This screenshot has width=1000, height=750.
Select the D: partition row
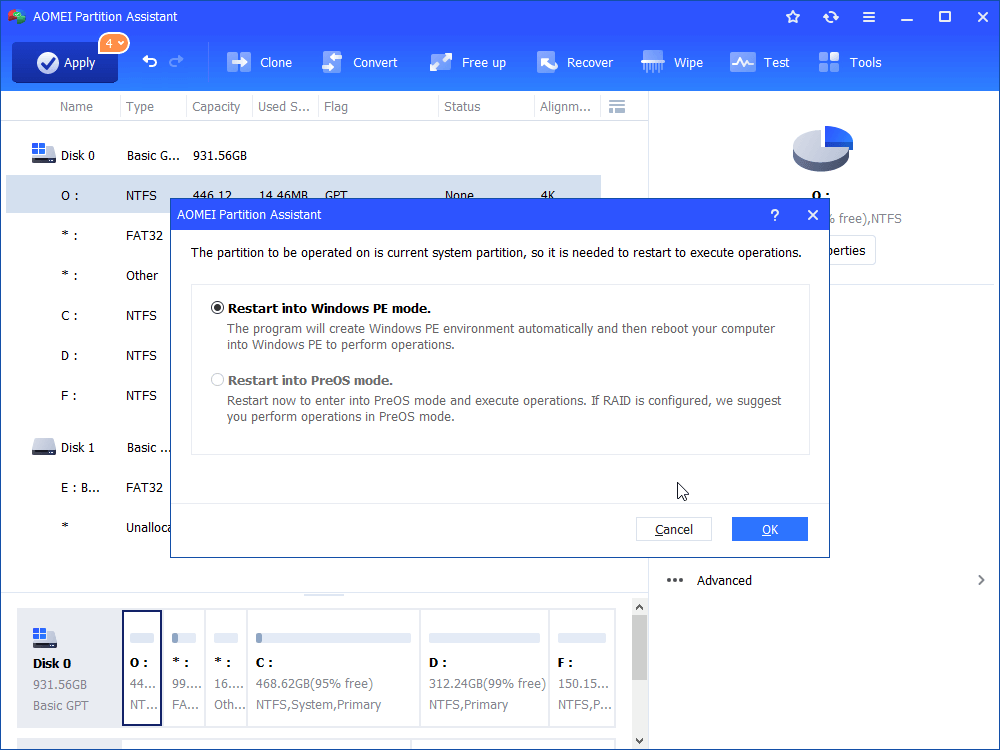[88, 356]
